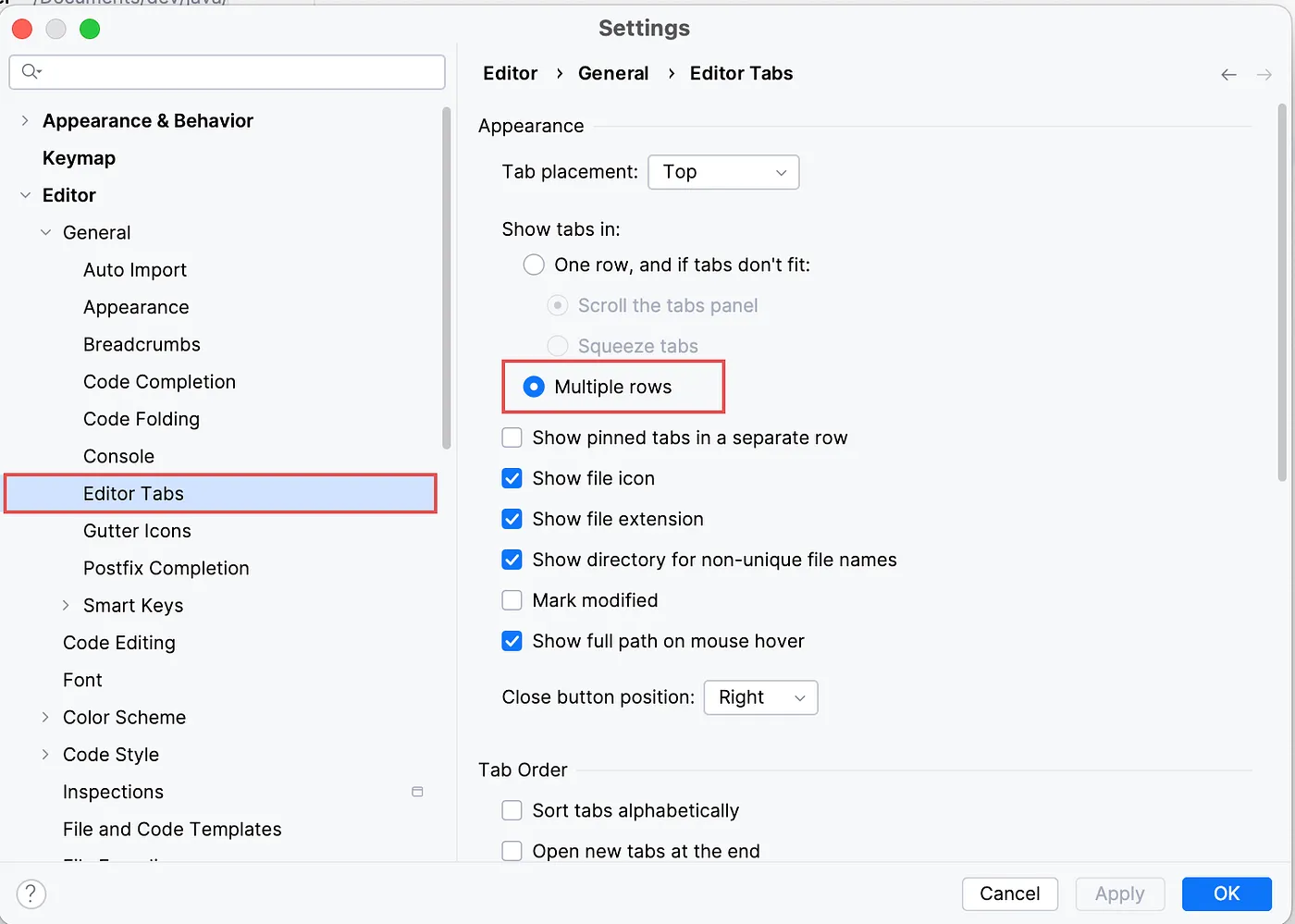Enable the Mark modified checkbox
Screen dimensions: 1295x924
[x=512, y=599]
